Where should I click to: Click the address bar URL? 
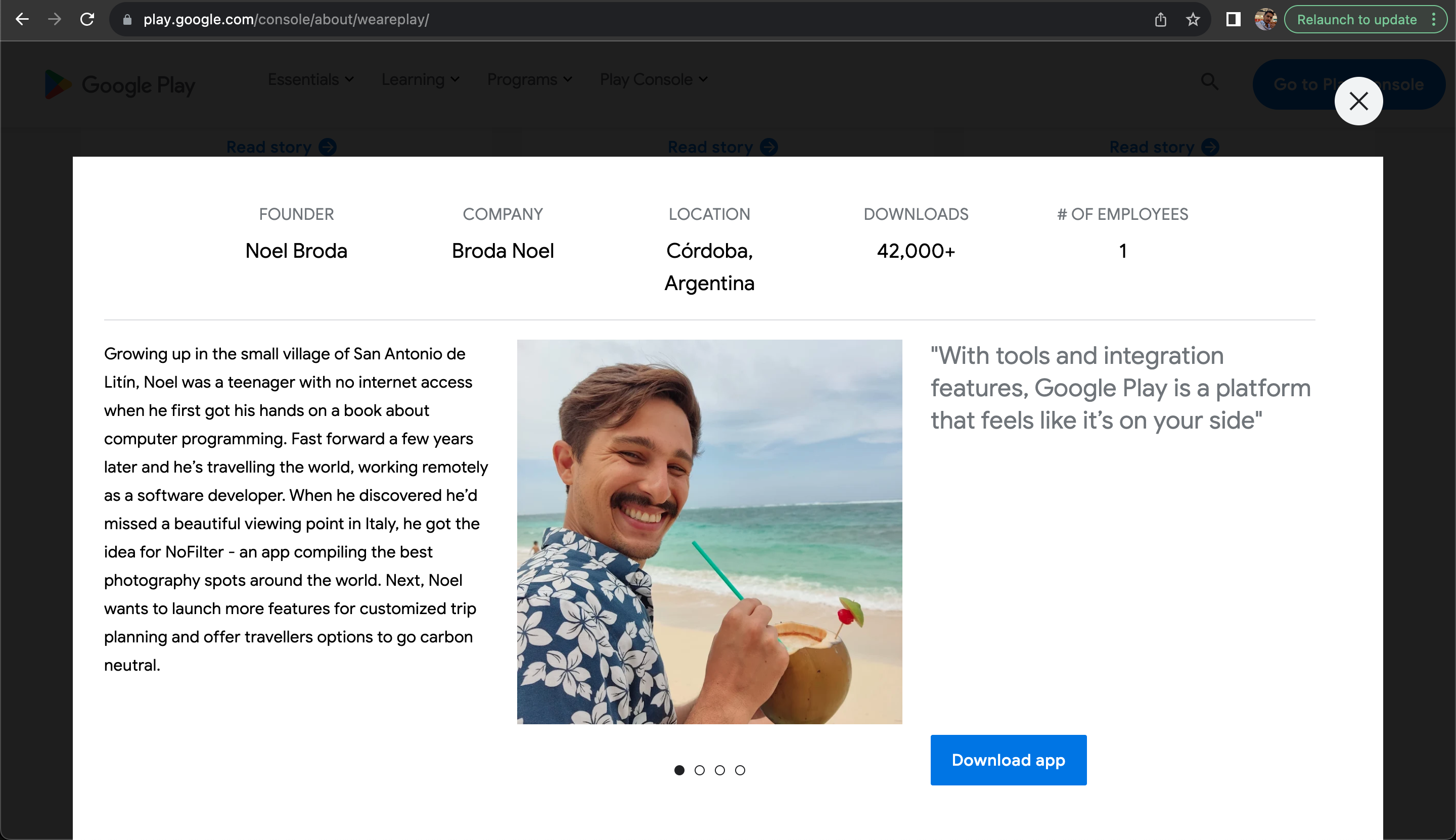286,20
